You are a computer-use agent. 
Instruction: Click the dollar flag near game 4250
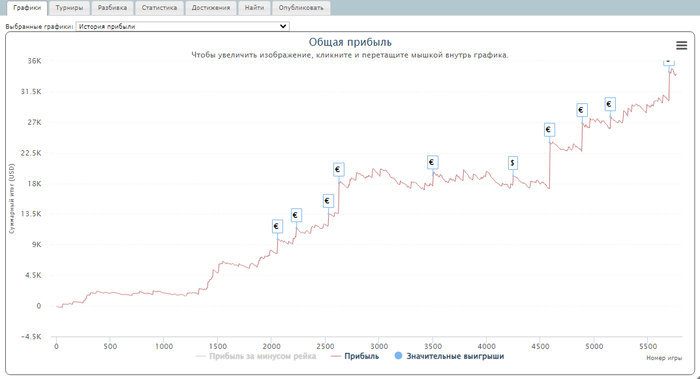pyautogui.click(x=512, y=163)
